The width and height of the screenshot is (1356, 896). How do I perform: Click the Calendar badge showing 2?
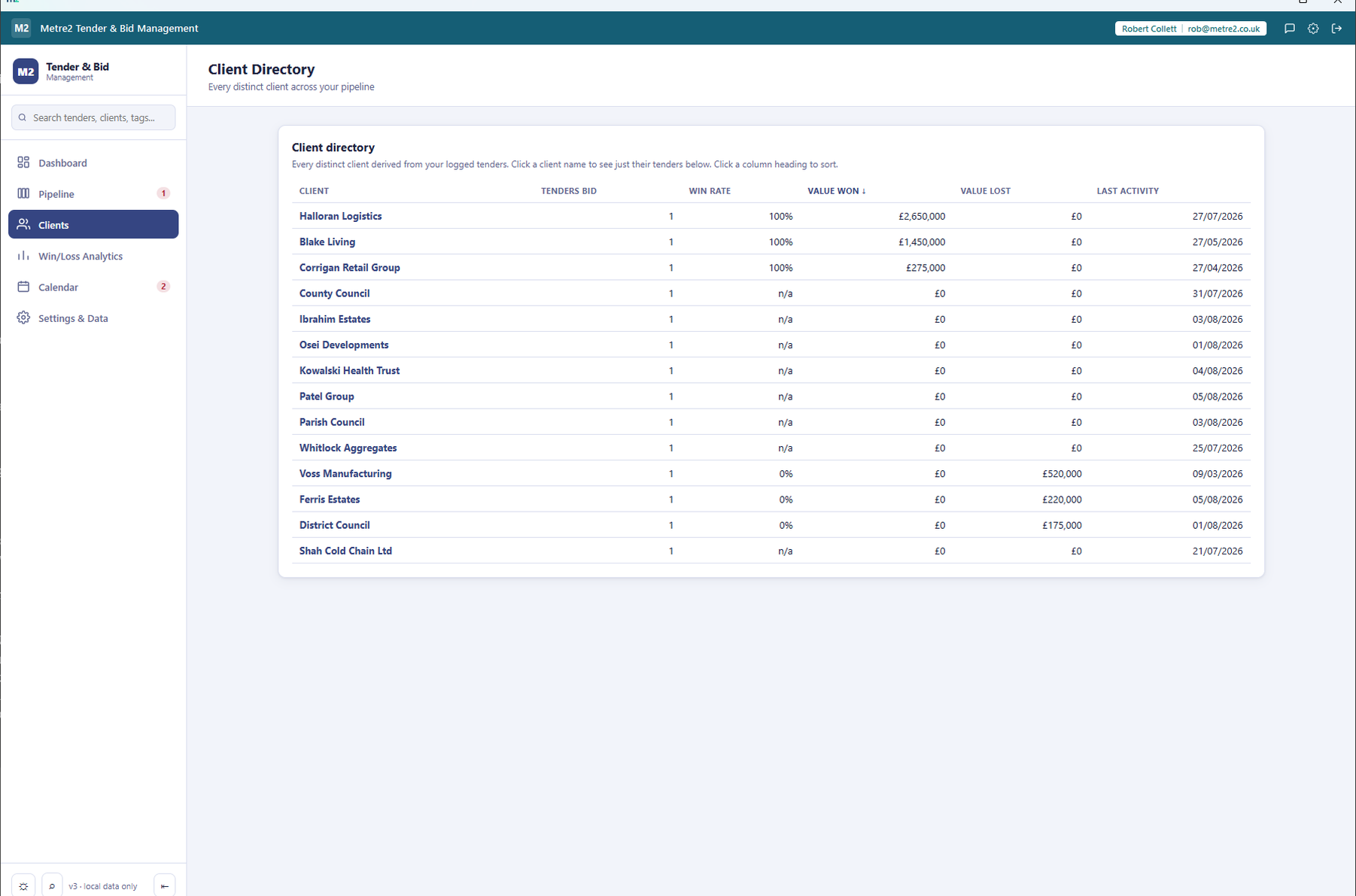163,287
